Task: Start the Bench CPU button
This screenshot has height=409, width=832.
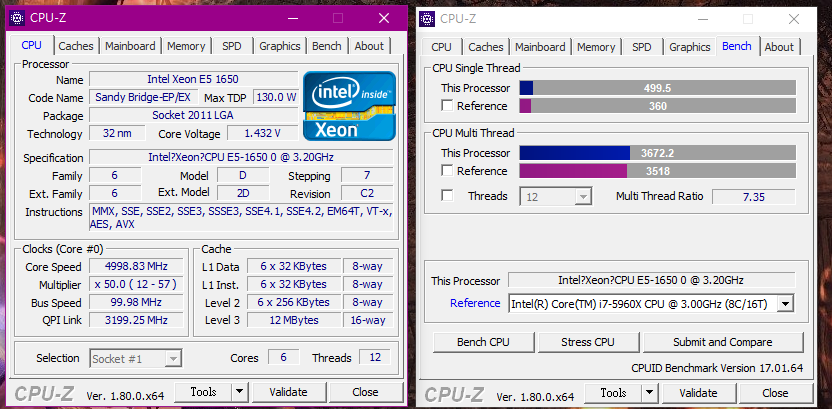Action: [483, 342]
